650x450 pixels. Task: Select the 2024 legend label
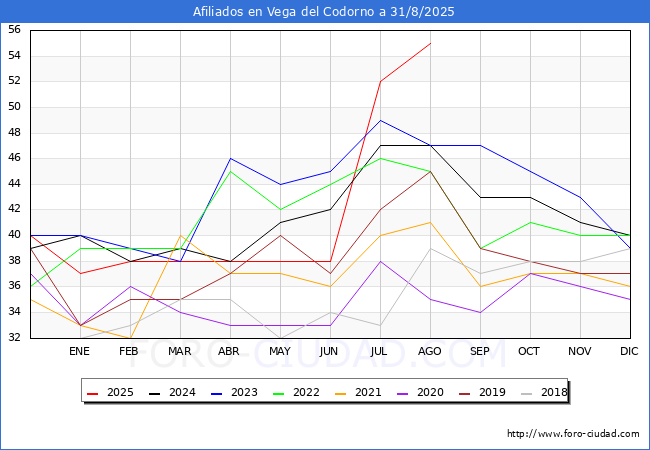coord(182,392)
